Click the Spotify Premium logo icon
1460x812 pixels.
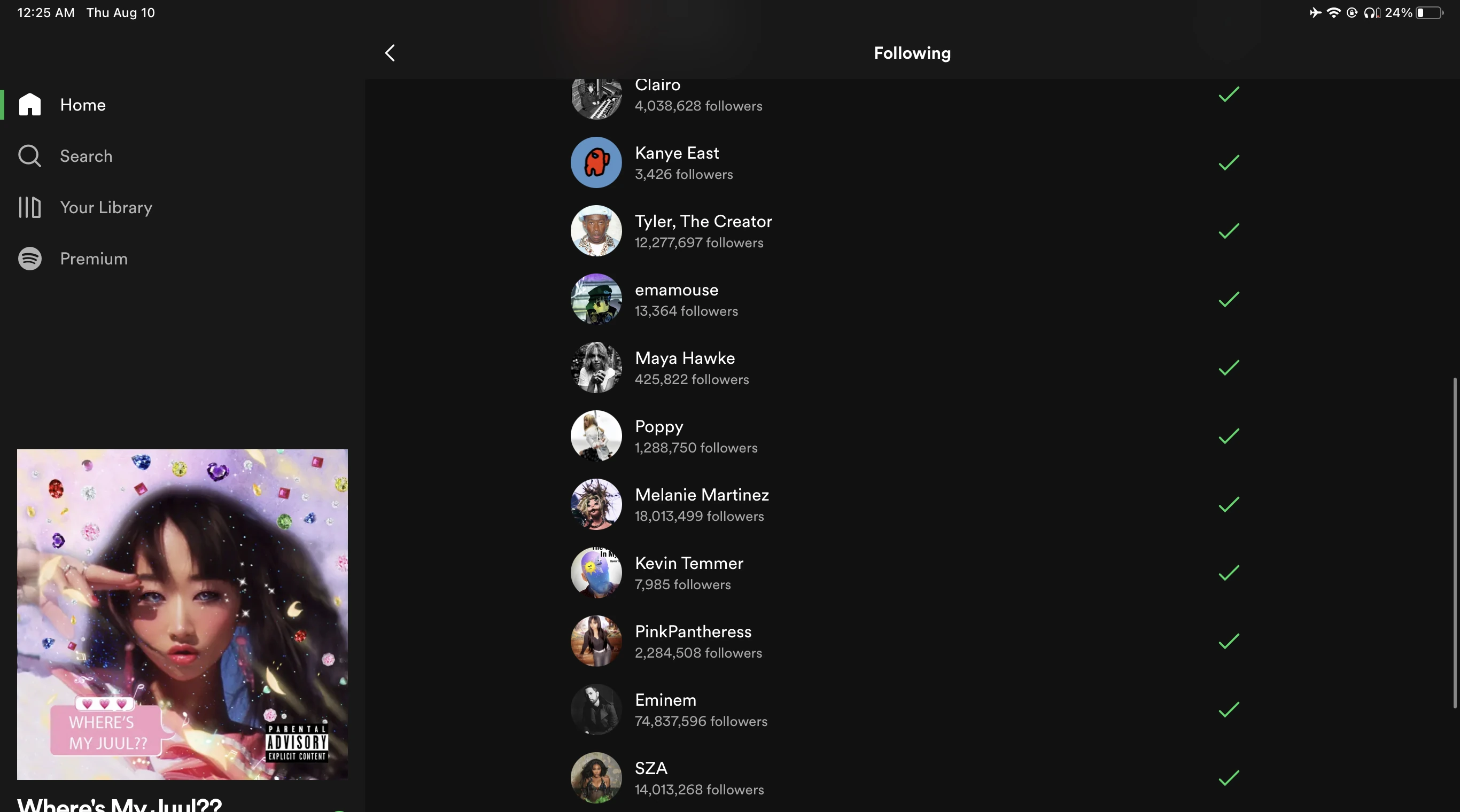(x=29, y=259)
